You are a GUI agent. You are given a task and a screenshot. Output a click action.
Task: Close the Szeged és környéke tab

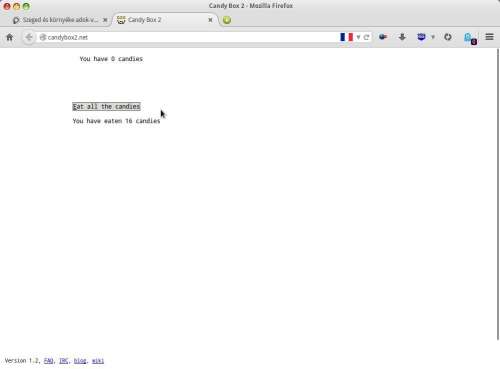pyautogui.click(x=105, y=20)
